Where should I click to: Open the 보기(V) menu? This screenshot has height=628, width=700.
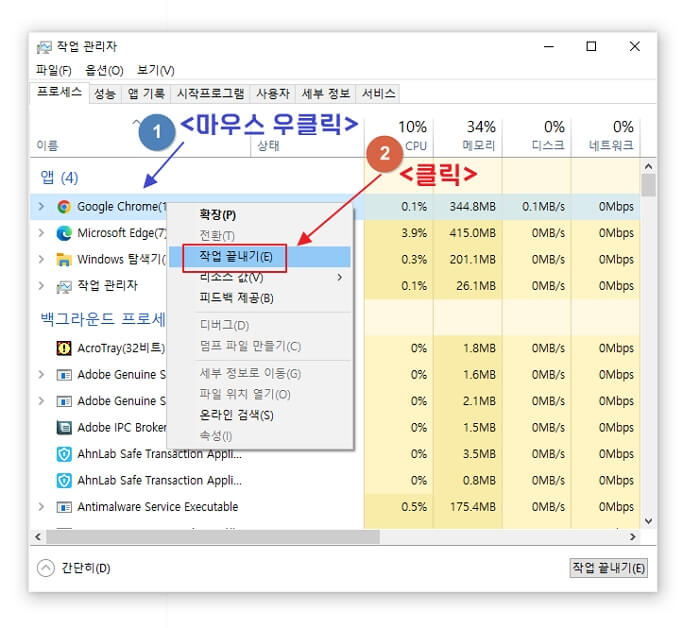(155, 70)
